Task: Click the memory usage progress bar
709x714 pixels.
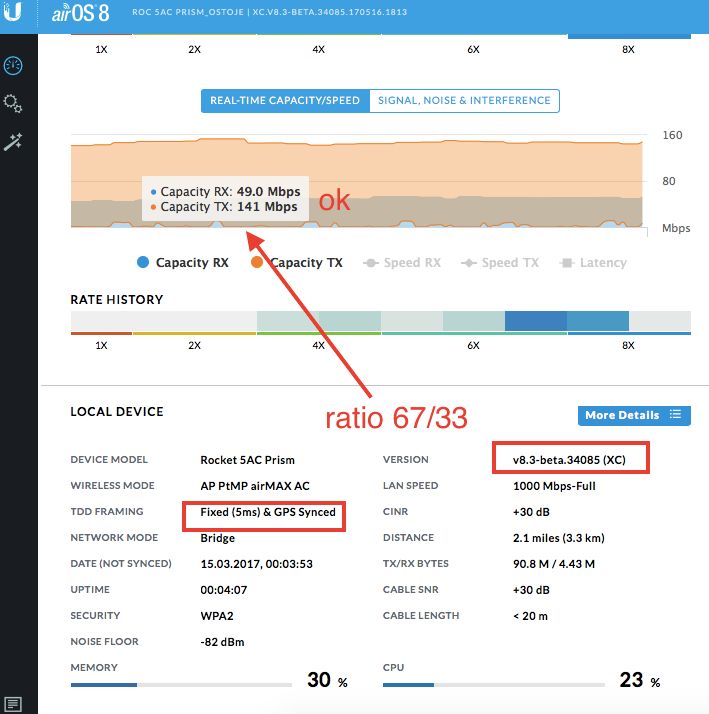Action: [181, 685]
